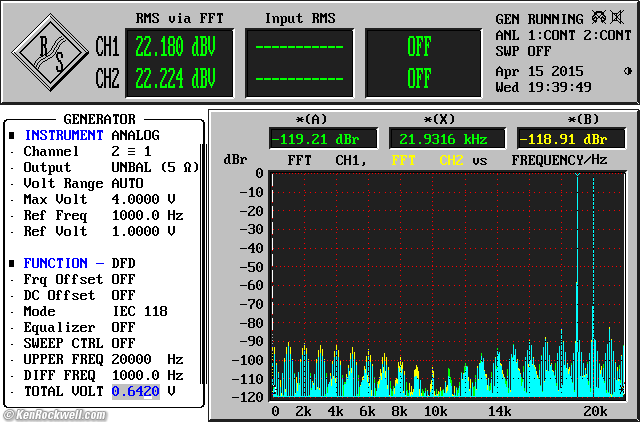Change the Mode IEC 118 selection
640x422 pixels.
(x=138, y=311)
